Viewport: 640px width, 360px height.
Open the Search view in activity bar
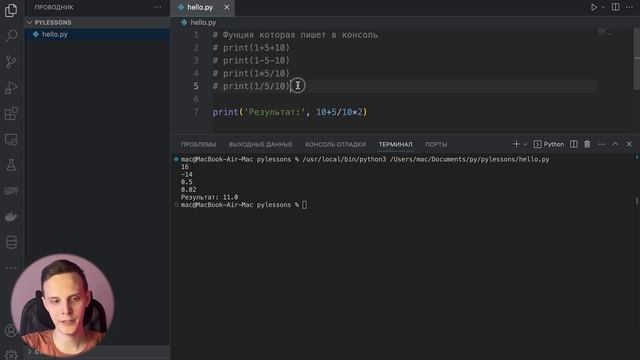click(x=11, y=36)
